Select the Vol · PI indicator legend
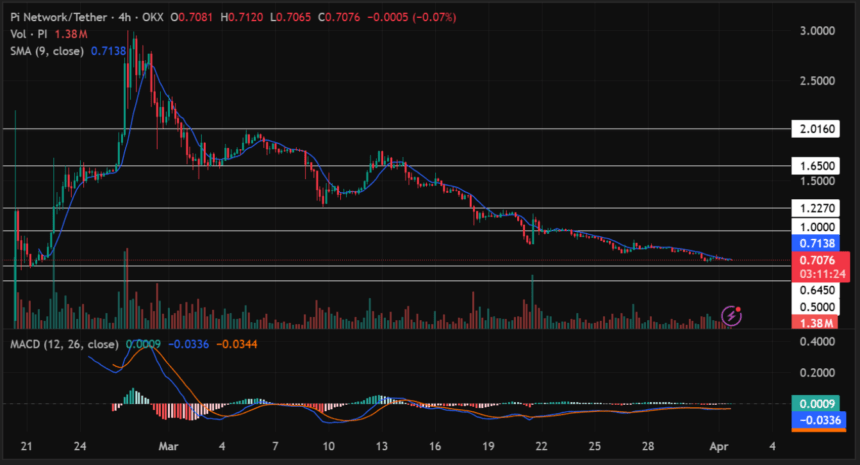This screenshot has height=465, width=860. point(29,34)
